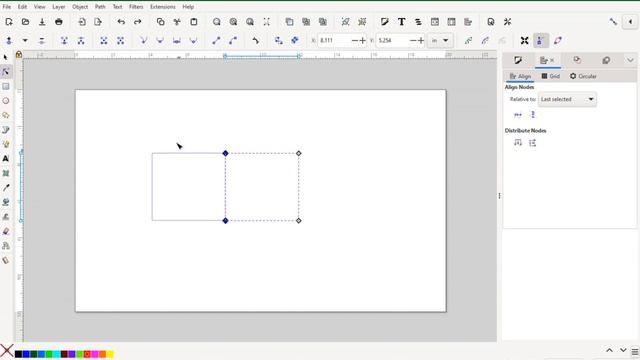Click the Delete selected nodes icon

pyautogui.click(x=42, y=40)
